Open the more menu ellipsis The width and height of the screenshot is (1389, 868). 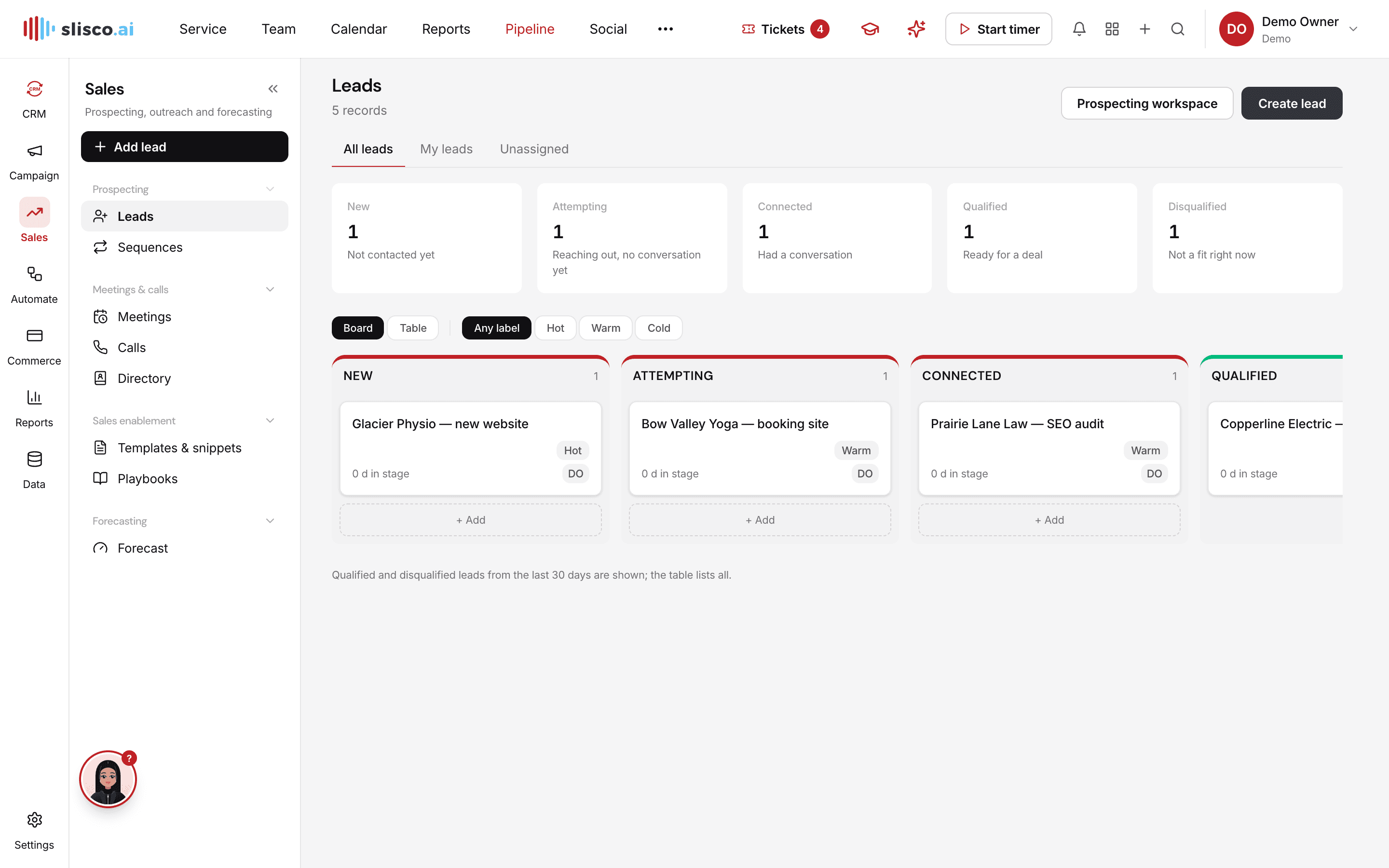click(x=665, y=29)
